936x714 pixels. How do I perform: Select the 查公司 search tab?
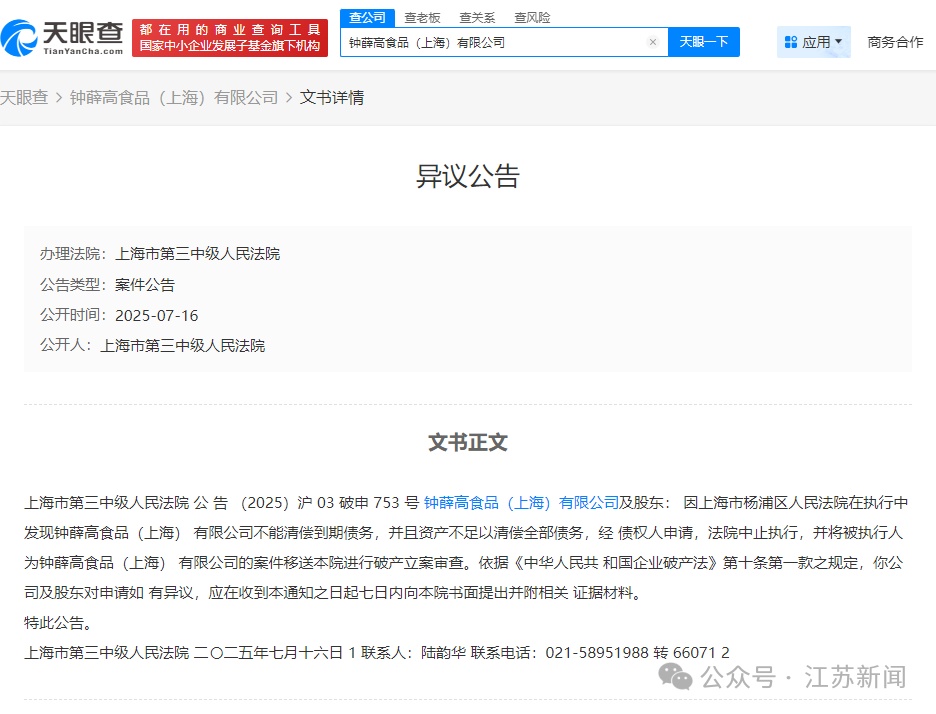click(367, 17)
